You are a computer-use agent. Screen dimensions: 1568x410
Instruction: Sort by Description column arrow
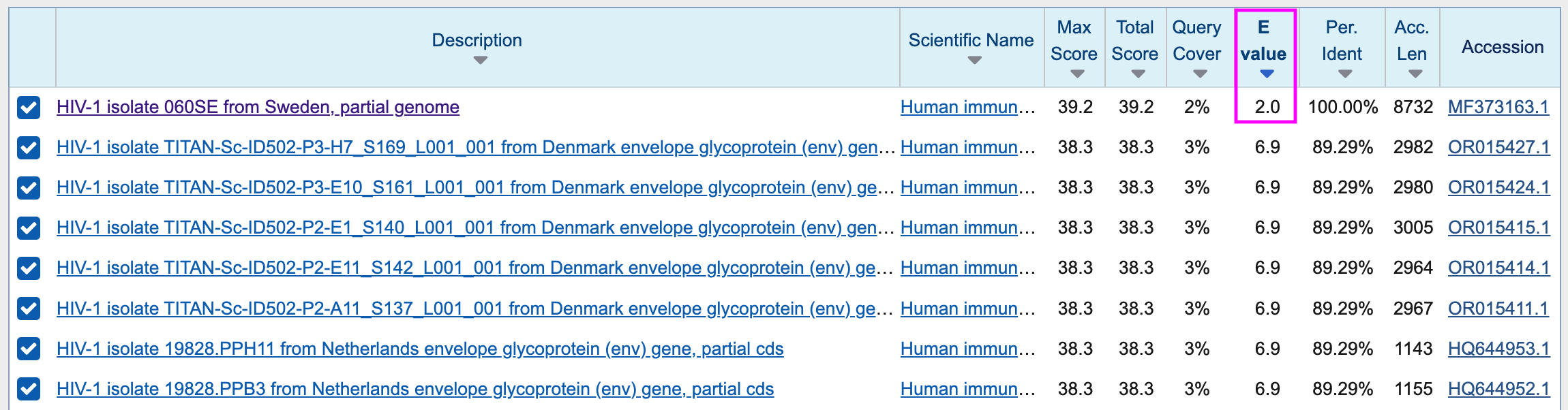(480, 60)
